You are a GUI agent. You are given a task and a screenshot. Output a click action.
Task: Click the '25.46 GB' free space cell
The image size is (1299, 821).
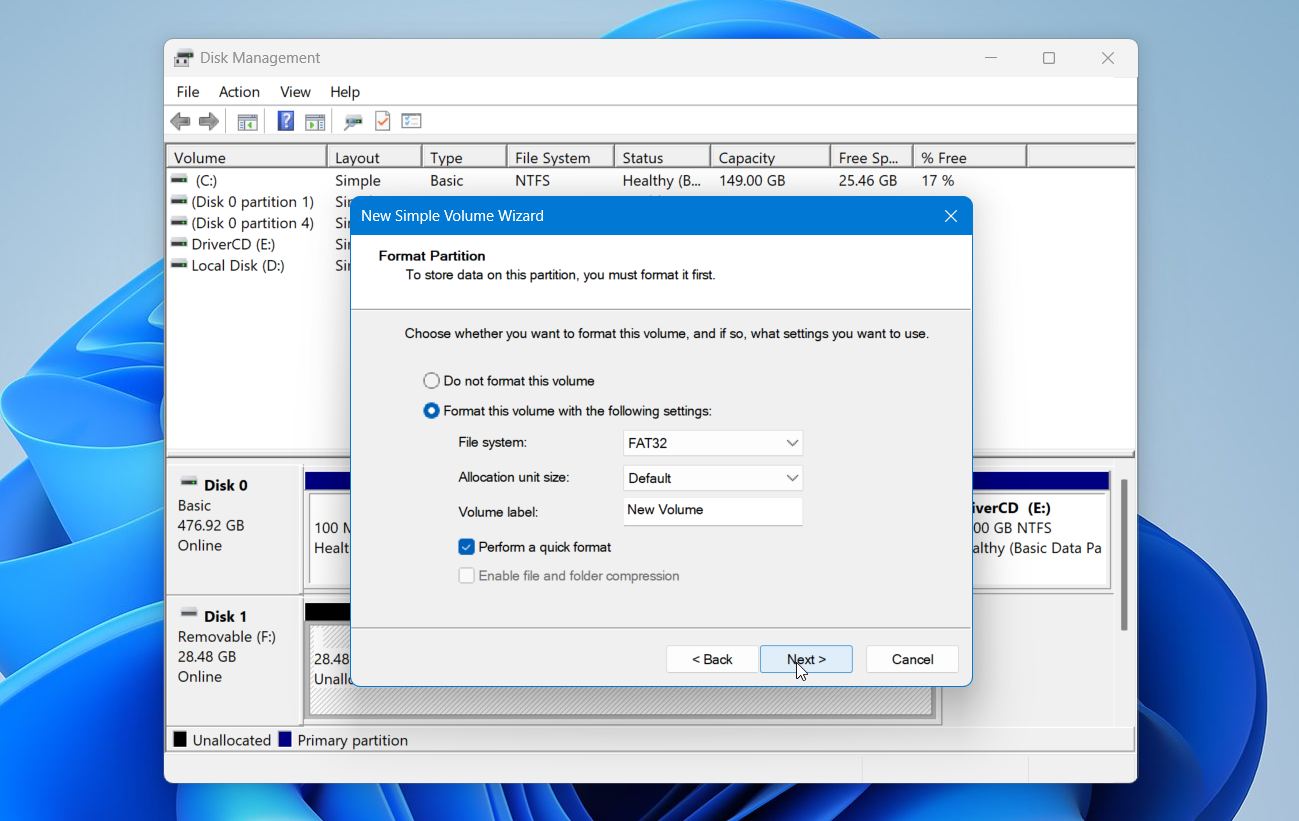[x=868, y=180]
